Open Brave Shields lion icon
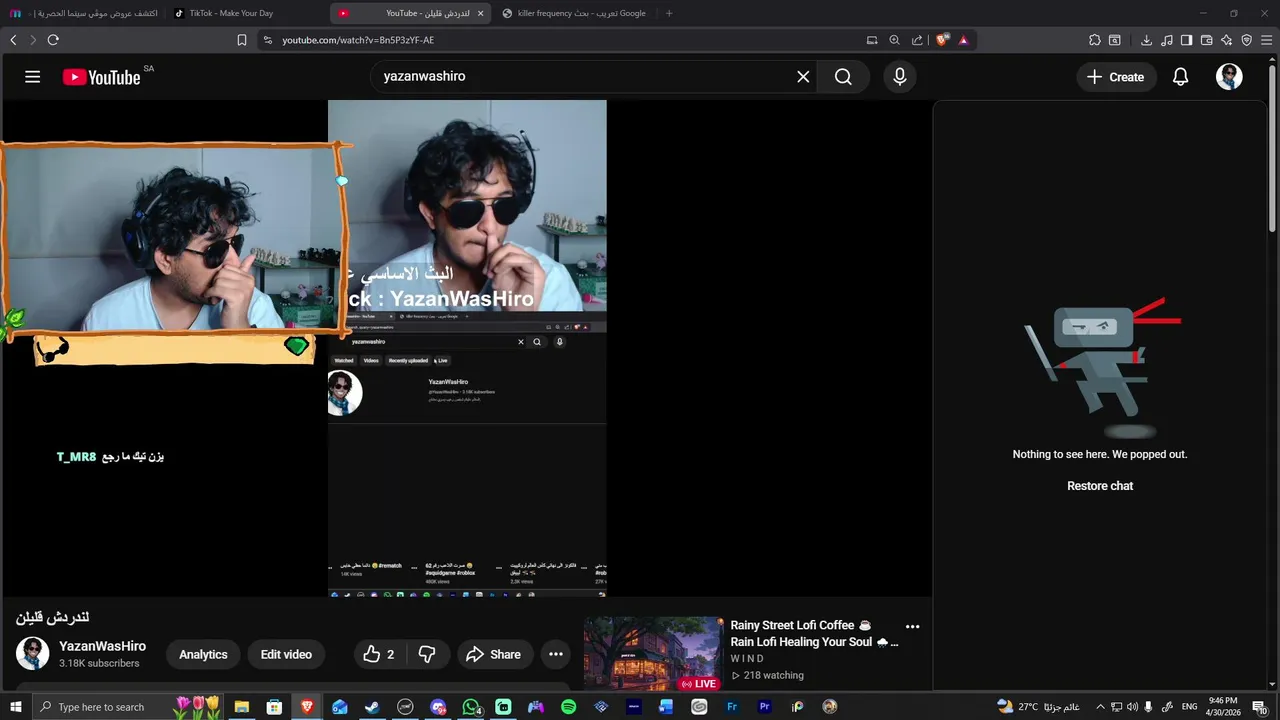The image size is (1280, 720). 942,40
